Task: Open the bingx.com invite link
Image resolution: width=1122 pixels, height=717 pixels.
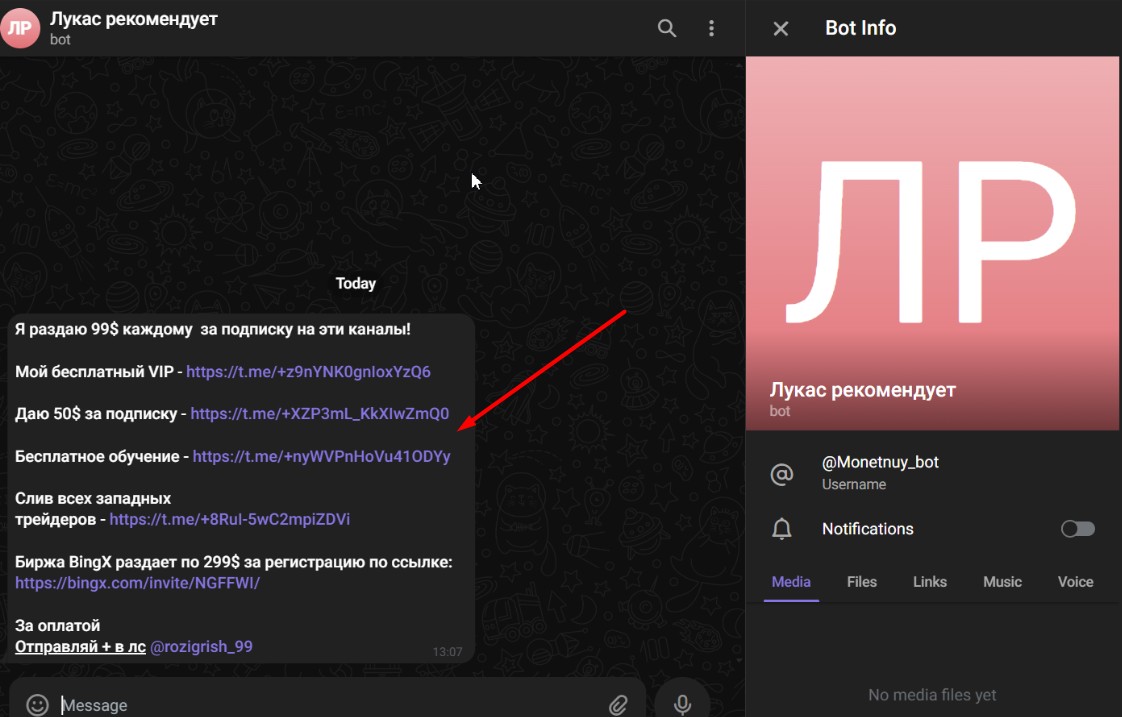Action: (137, 583)
